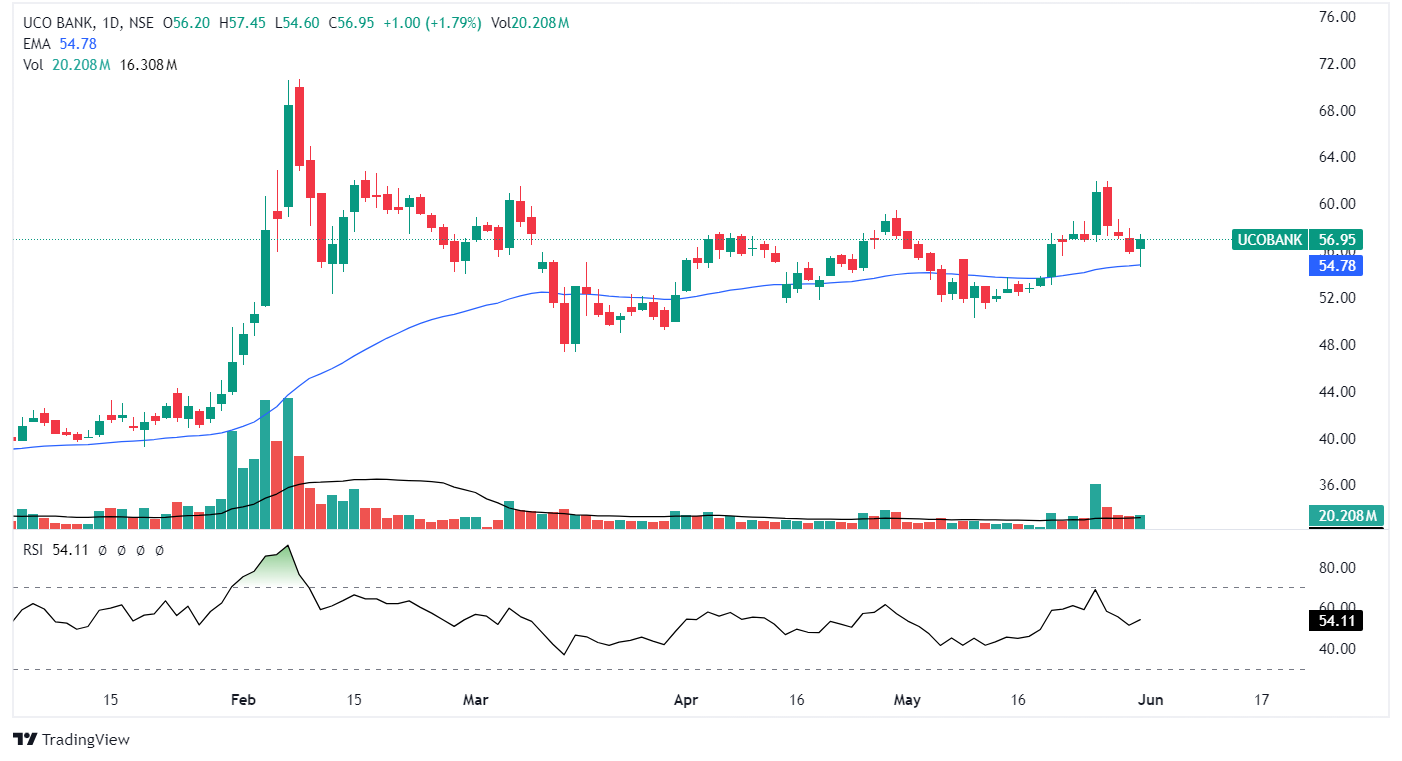Click the UCOBANK price label tag
1402x761 pixels.
[1270, 239]
